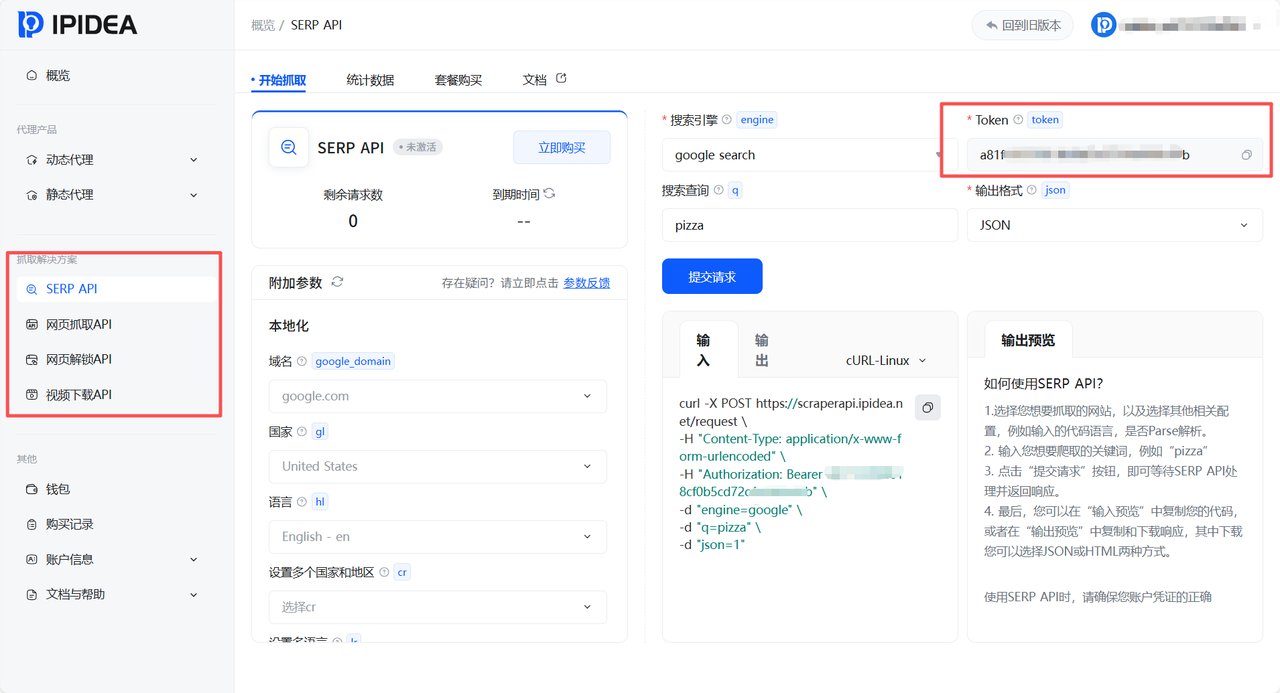
Task: Click the overview home icon in sidebar
Action: 31,75
